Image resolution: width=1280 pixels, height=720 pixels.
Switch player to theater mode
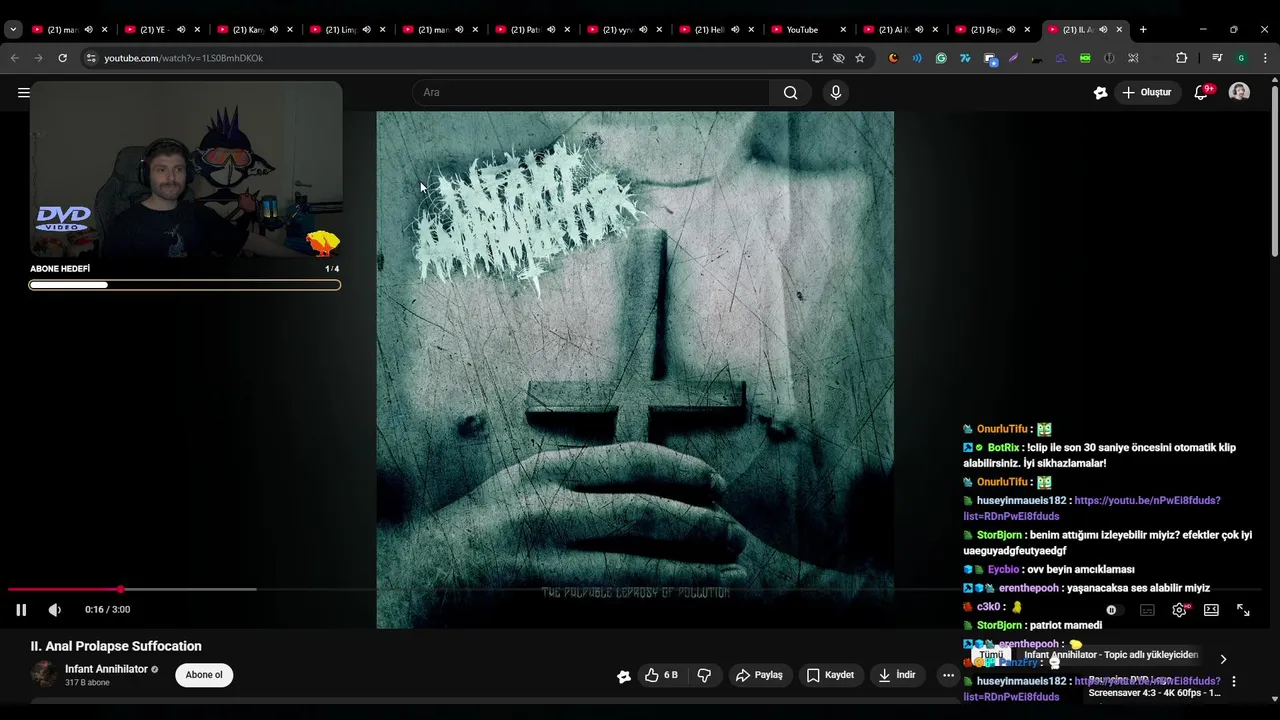click(1211, 610)
